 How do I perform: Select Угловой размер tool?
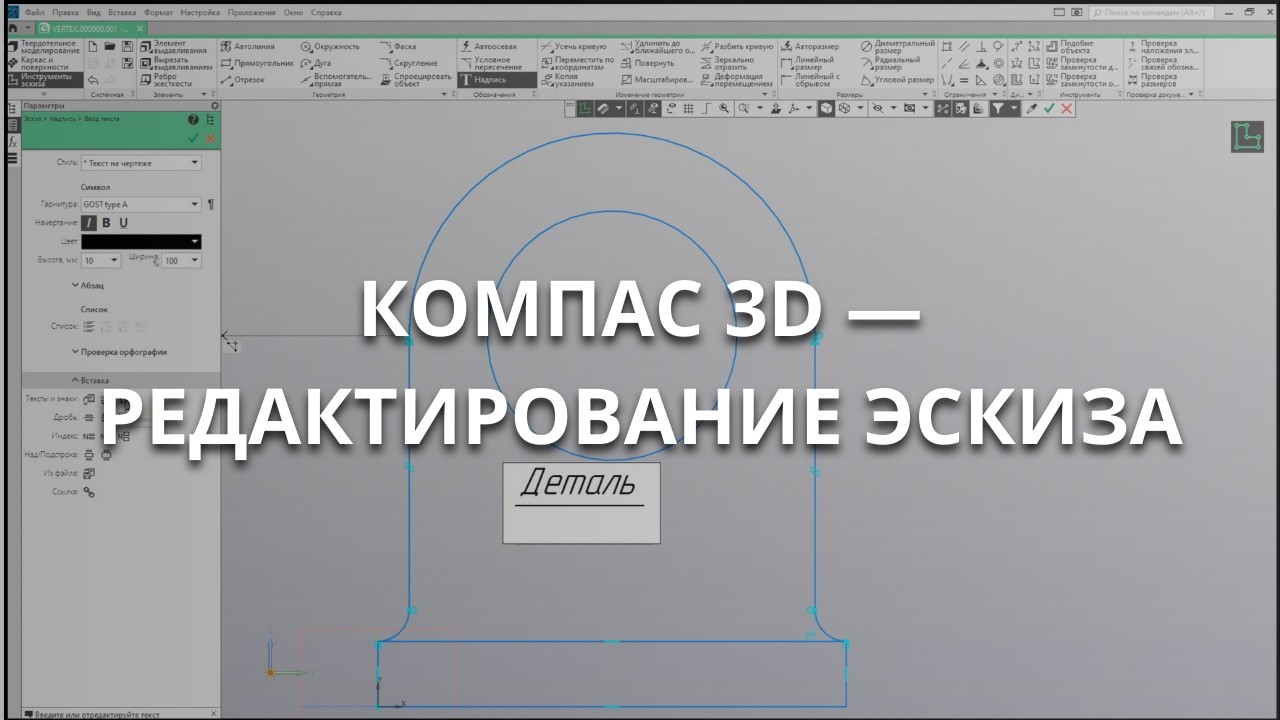(898, 79)
